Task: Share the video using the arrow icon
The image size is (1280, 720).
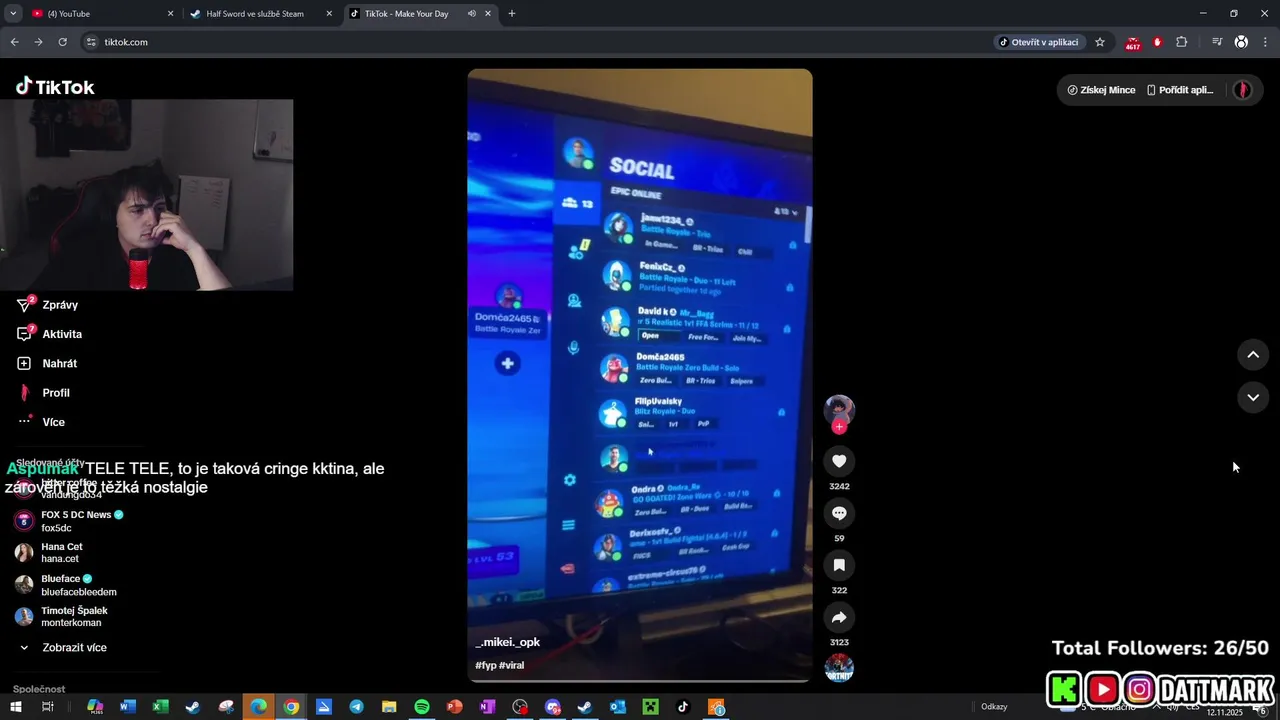Action: click(839, 617)
